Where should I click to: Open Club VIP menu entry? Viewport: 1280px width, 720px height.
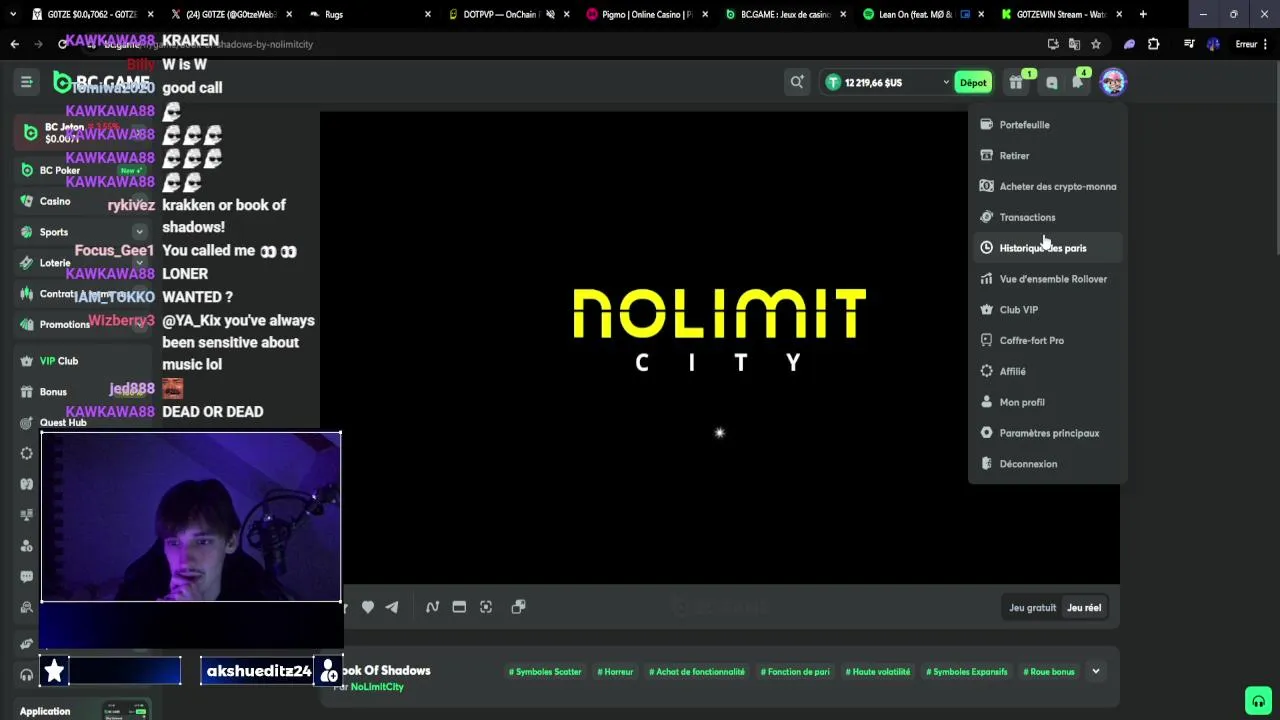[x=1047, y=310]
